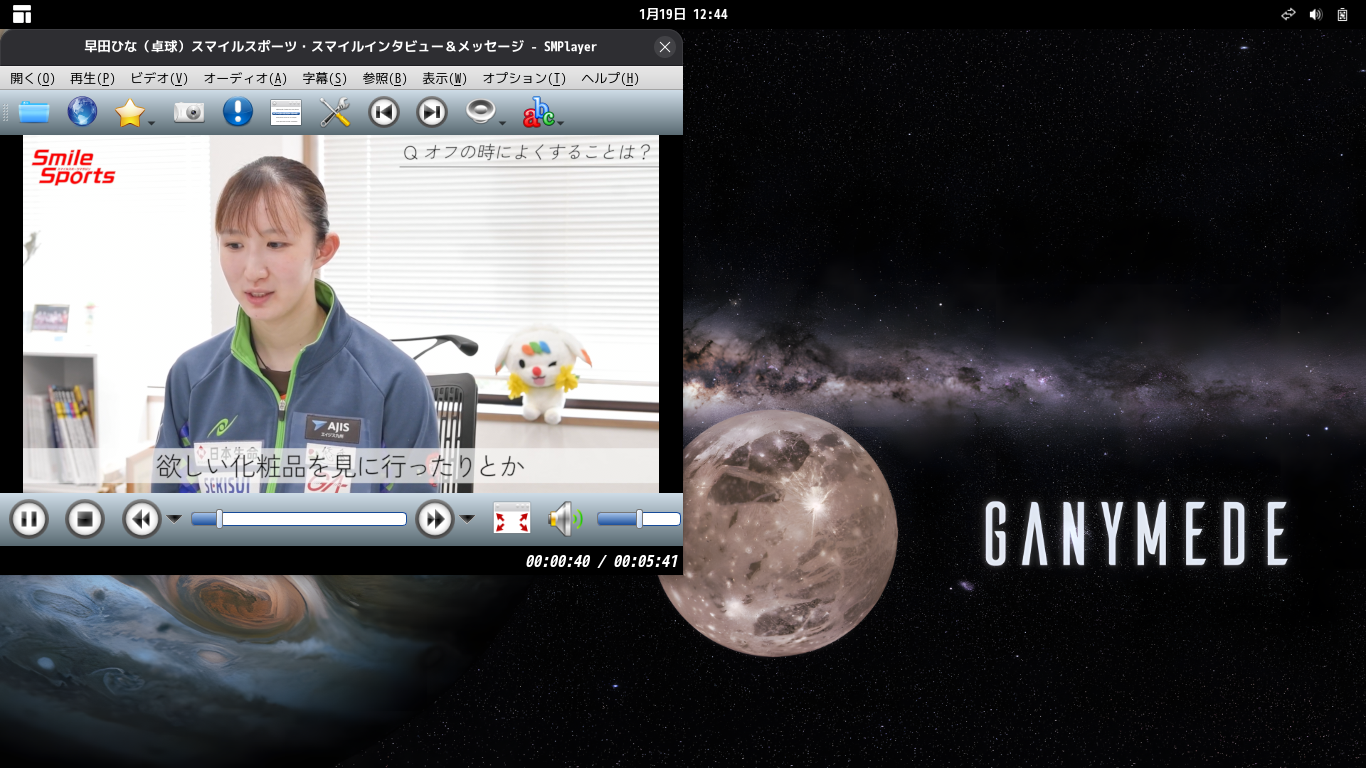Image resolution: width=1366 pixels, height=768 pixels.
Task: Expand the favorites star dropdown arrow
Action: click(x=152, y=123)
